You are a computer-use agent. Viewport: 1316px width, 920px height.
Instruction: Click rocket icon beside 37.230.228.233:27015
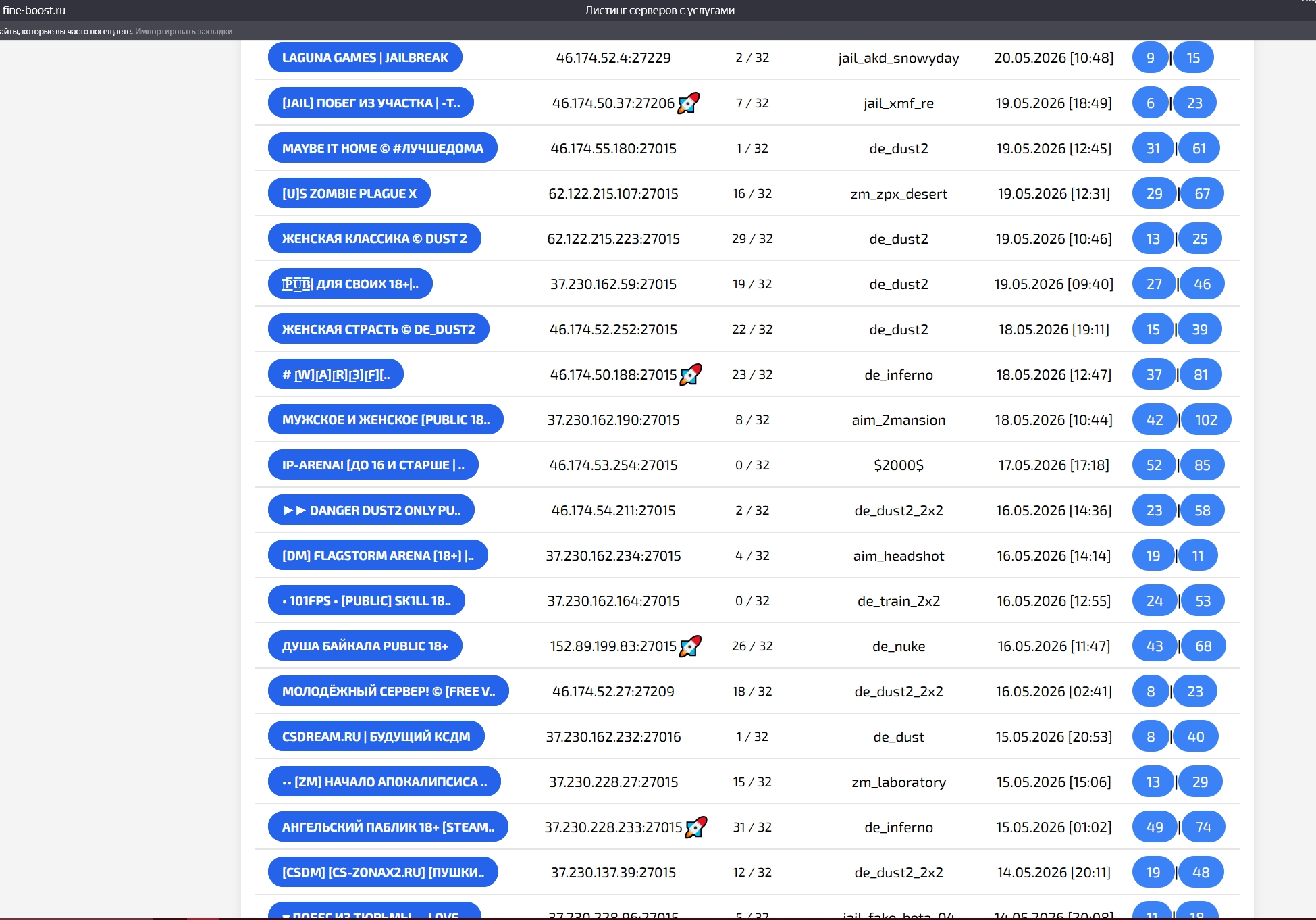pos(695,827)
